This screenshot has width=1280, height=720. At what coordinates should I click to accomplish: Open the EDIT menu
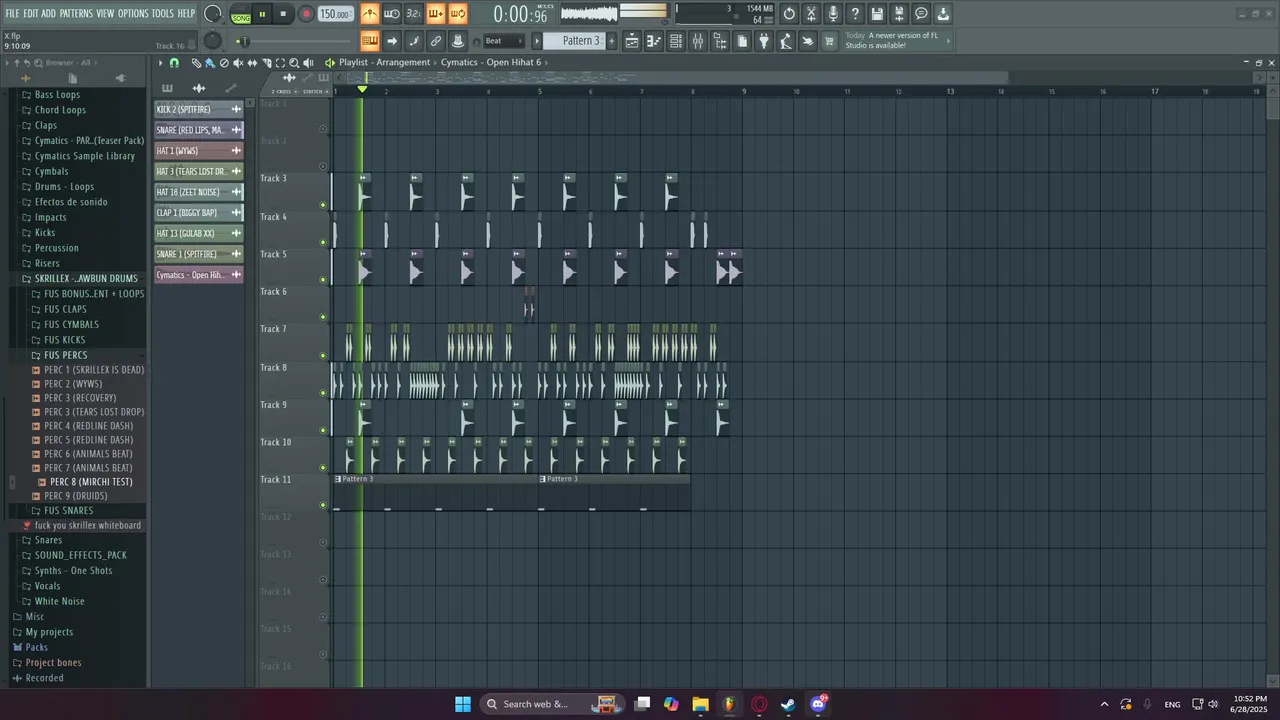click(31, 14)
